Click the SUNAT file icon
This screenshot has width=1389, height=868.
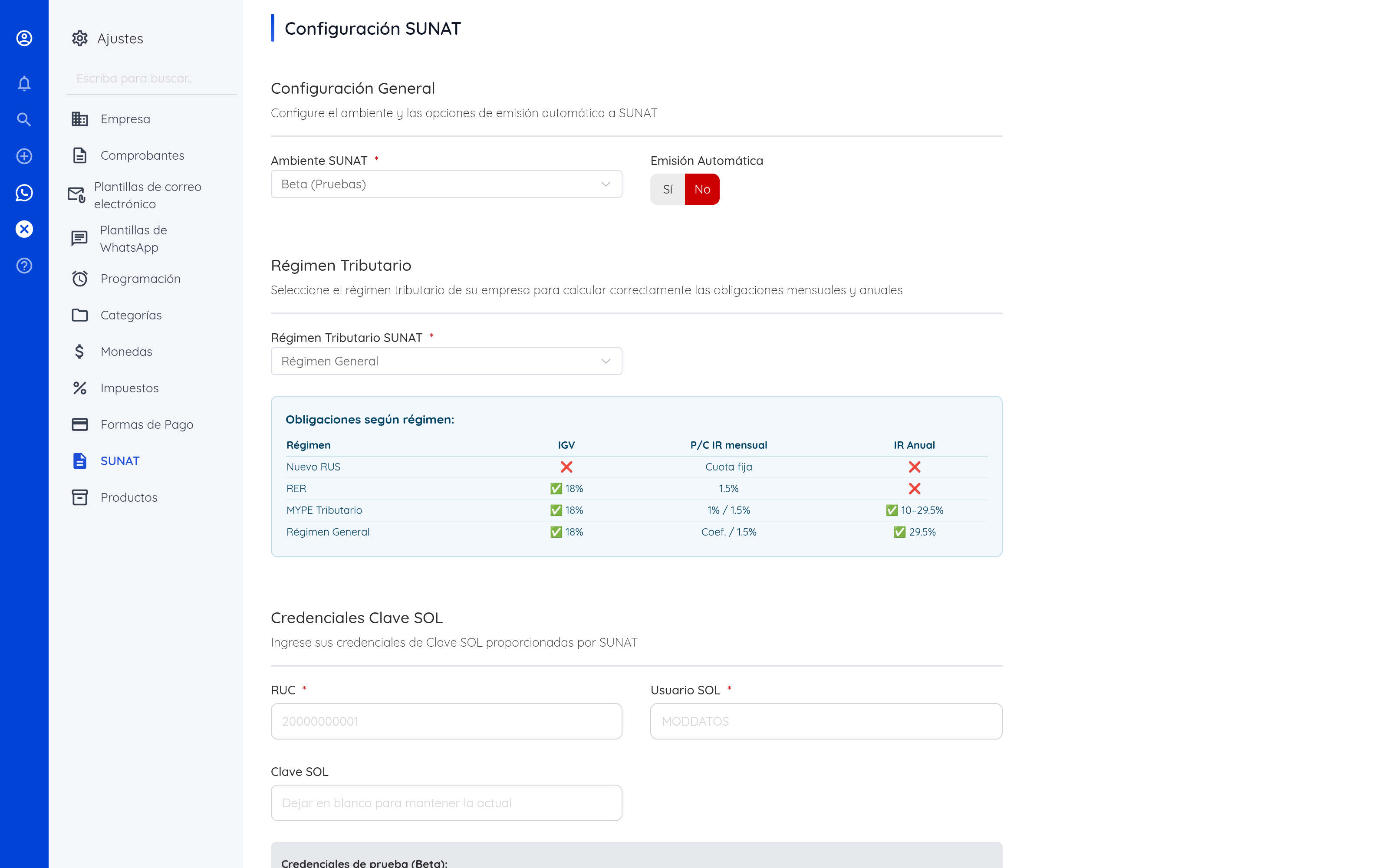click(x=80, y=461)
